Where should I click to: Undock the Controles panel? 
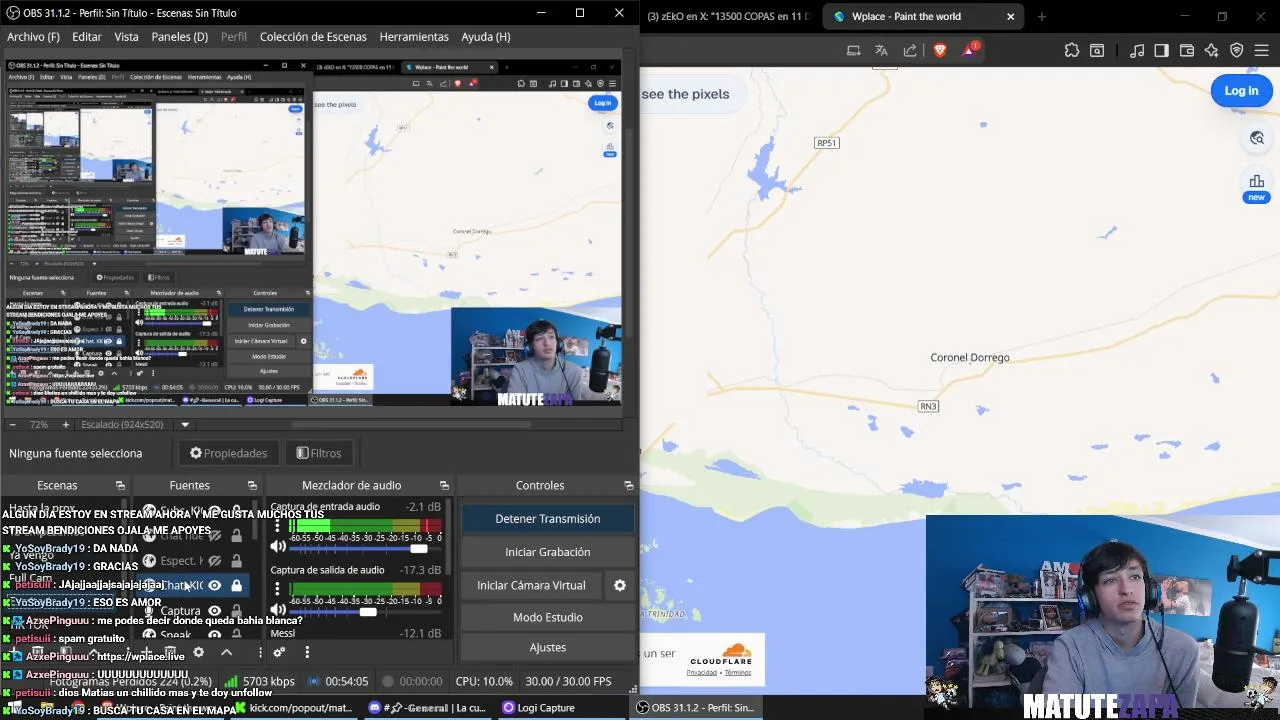click(x=628, y=485)
